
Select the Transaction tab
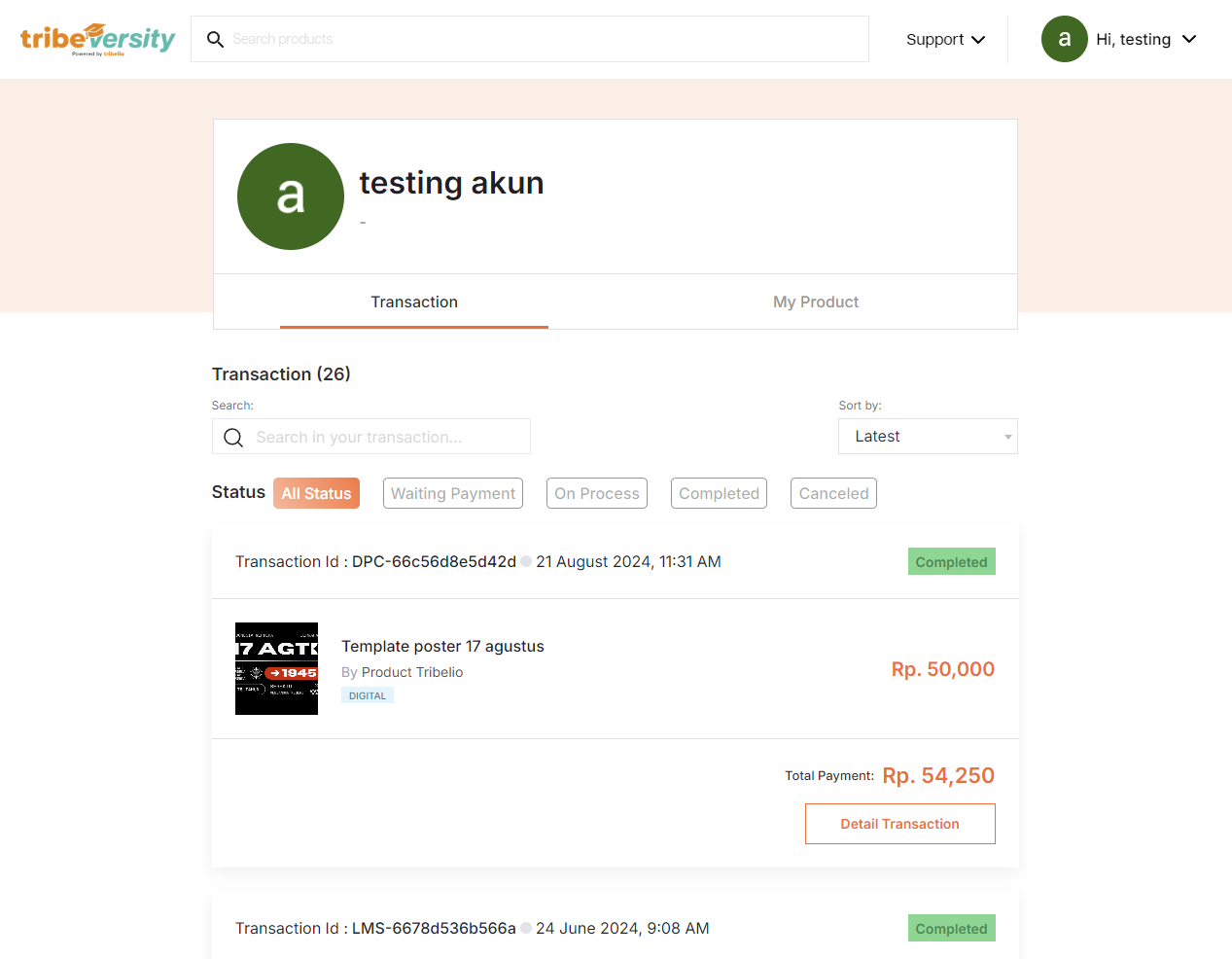[414, 302]
